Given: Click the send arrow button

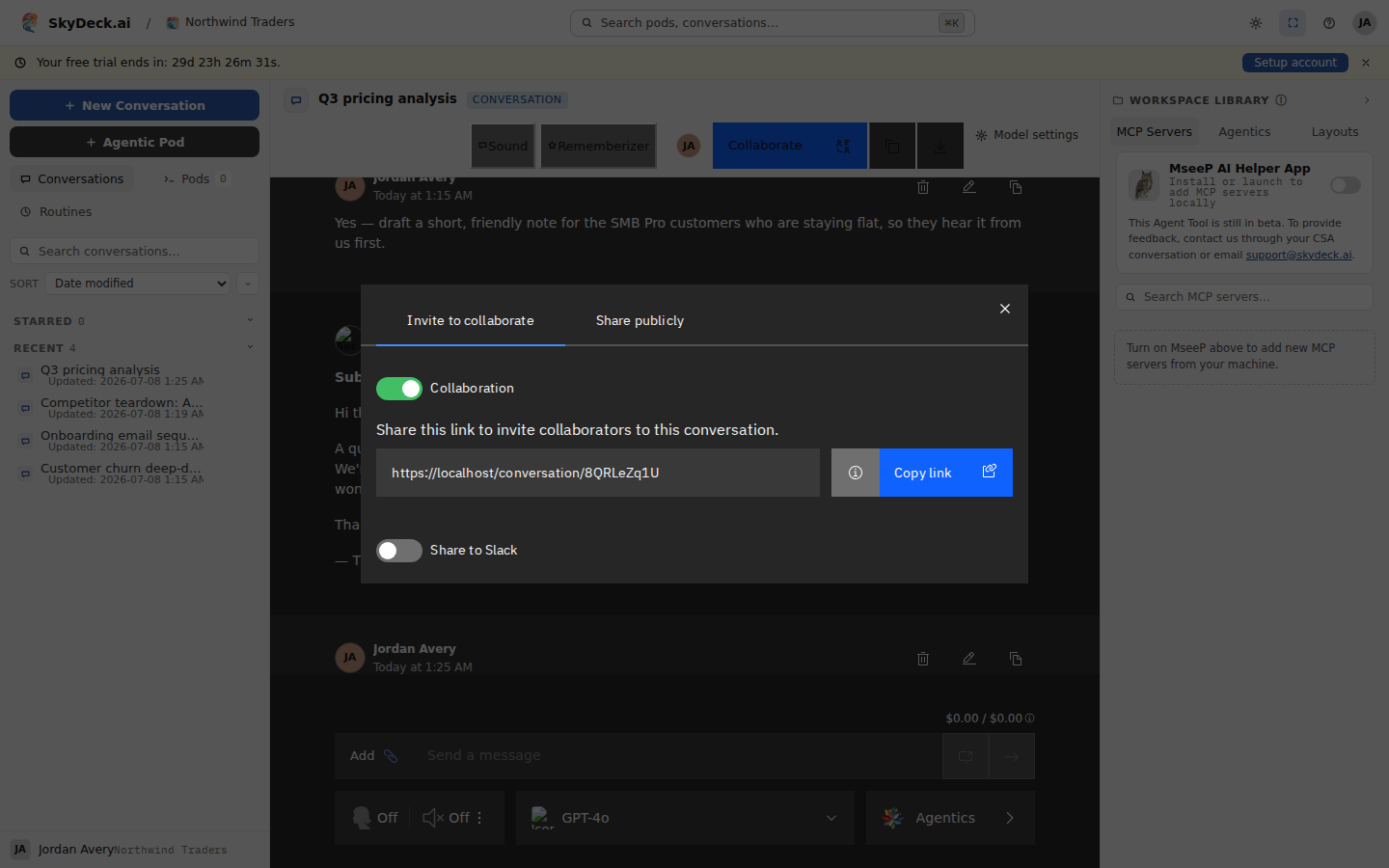Looking at the screenshot, I should tap(1012, 756).
